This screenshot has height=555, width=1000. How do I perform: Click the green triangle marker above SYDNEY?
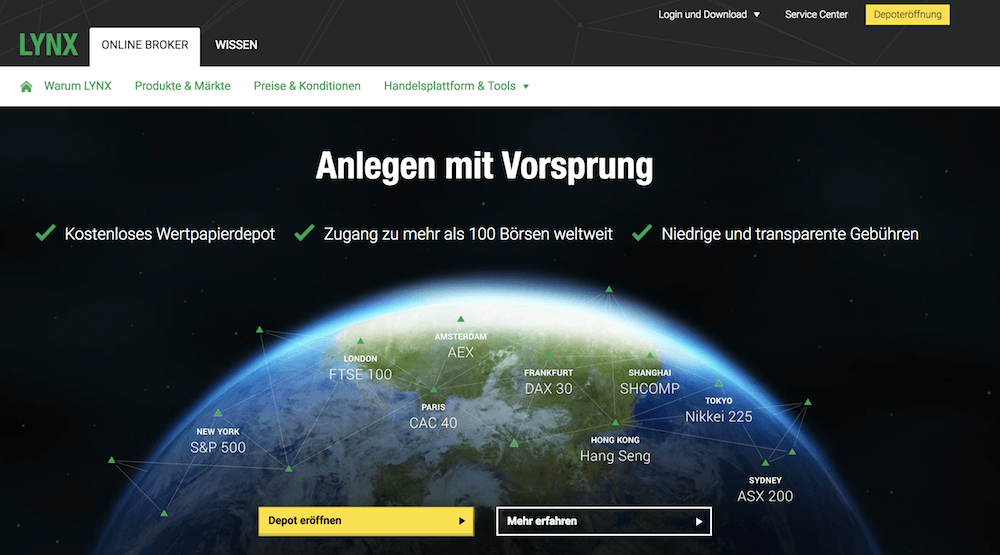[765, 462]
